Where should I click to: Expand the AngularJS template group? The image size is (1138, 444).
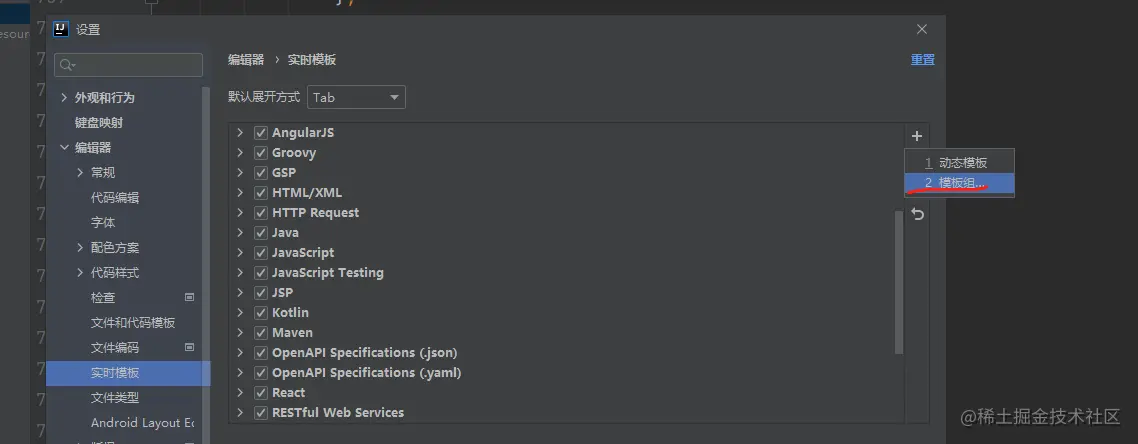click(240, 133)
